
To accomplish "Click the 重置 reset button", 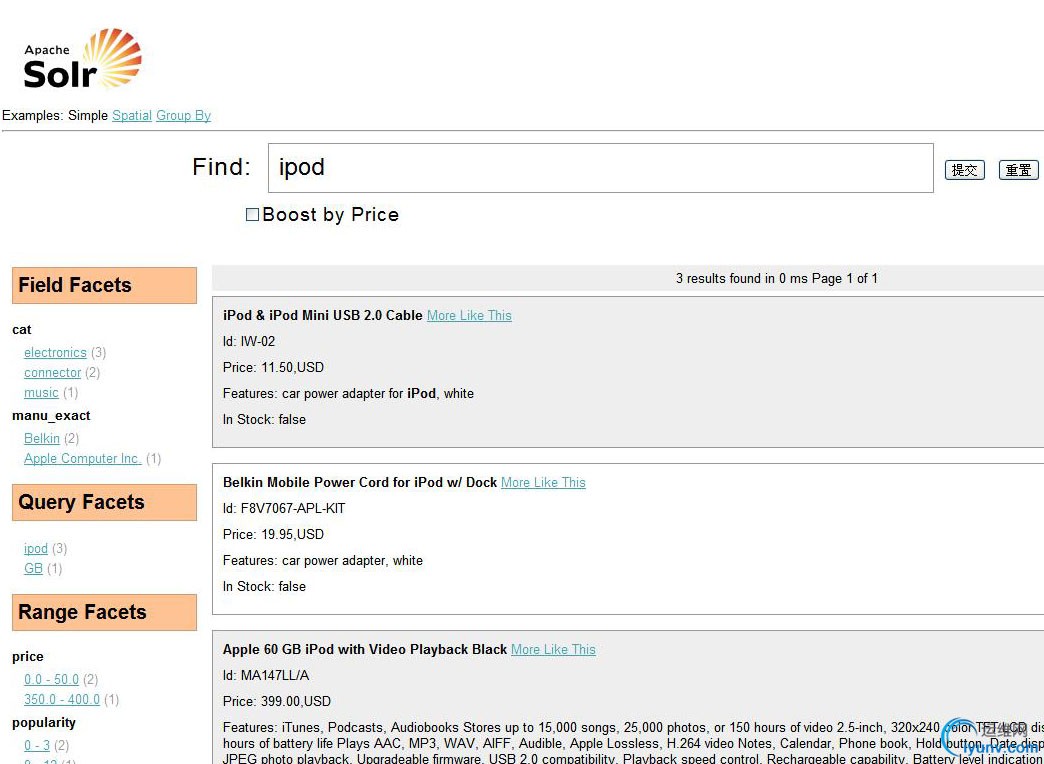I will pyautogui.click(x=1018, y=170).
